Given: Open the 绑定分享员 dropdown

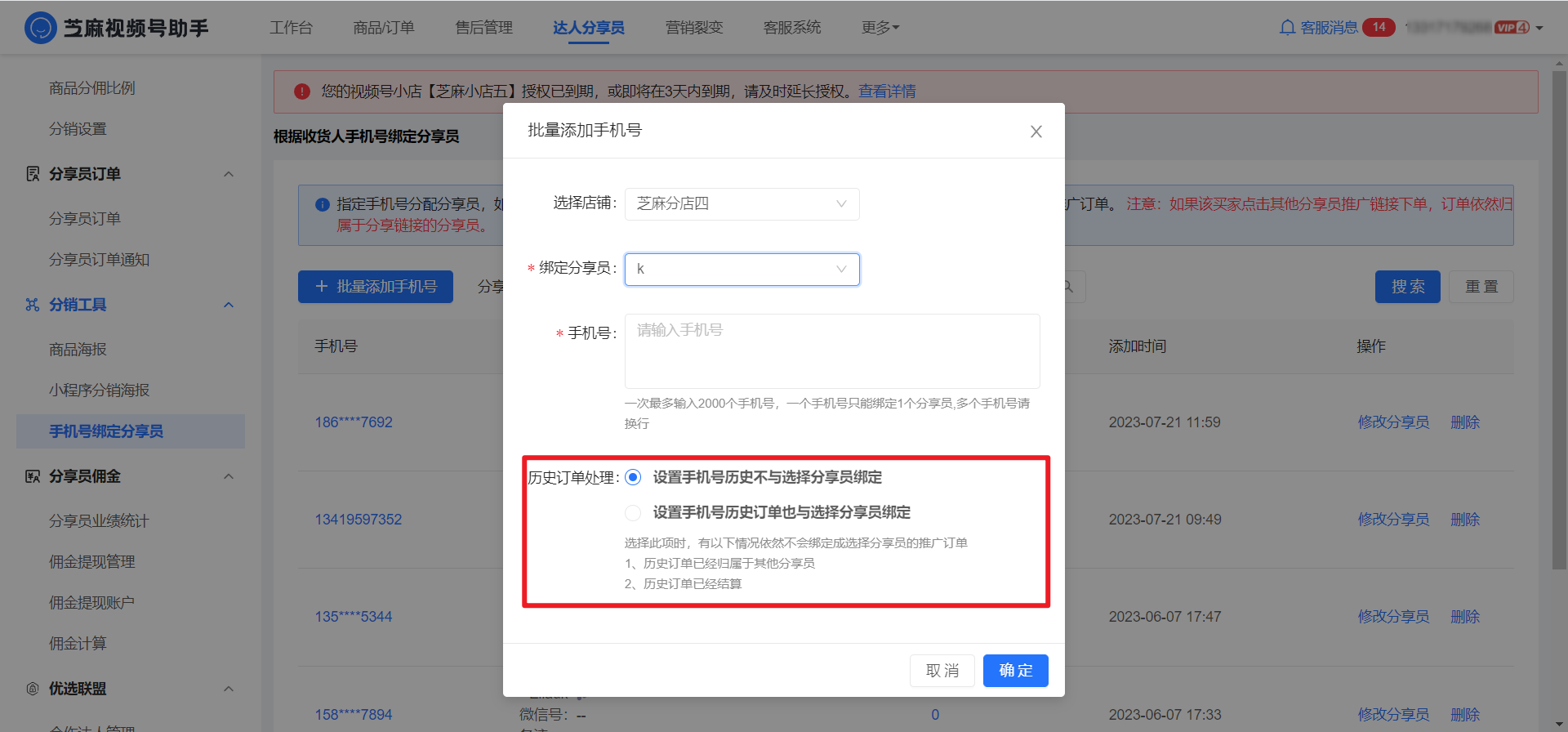Looking at the screenshot, I should (742, 270).
